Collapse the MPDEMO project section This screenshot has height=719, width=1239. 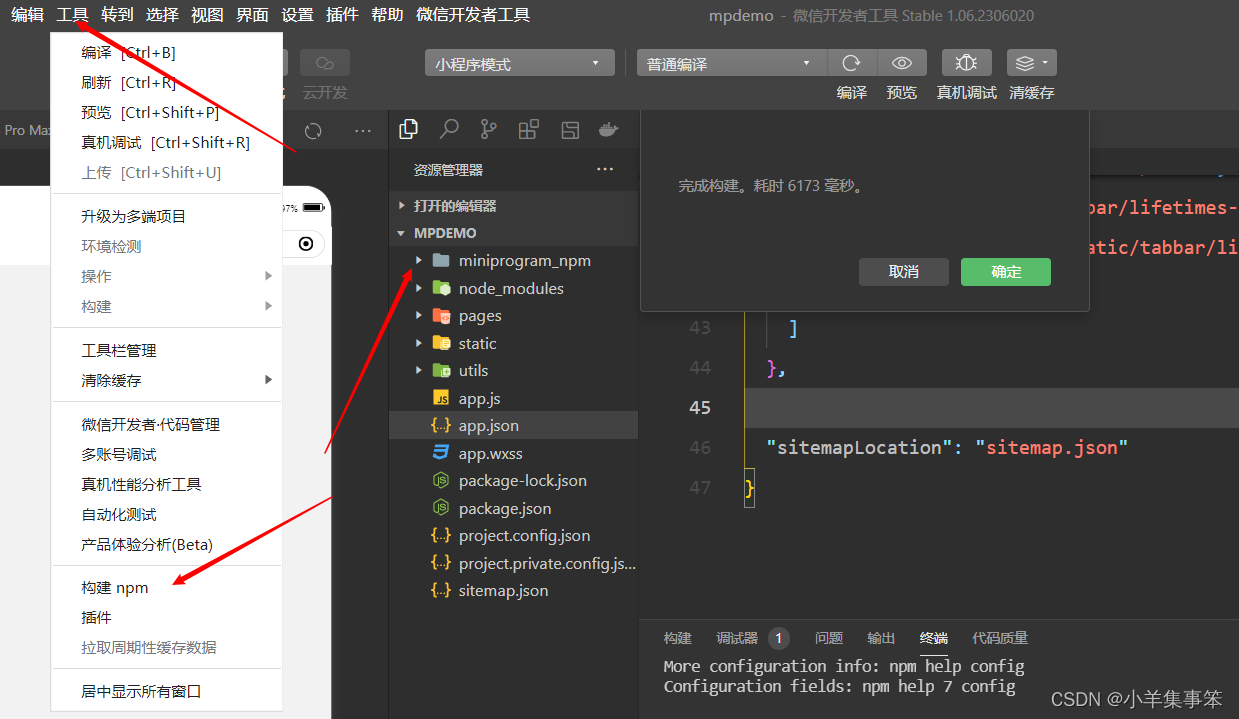point(514,232)
